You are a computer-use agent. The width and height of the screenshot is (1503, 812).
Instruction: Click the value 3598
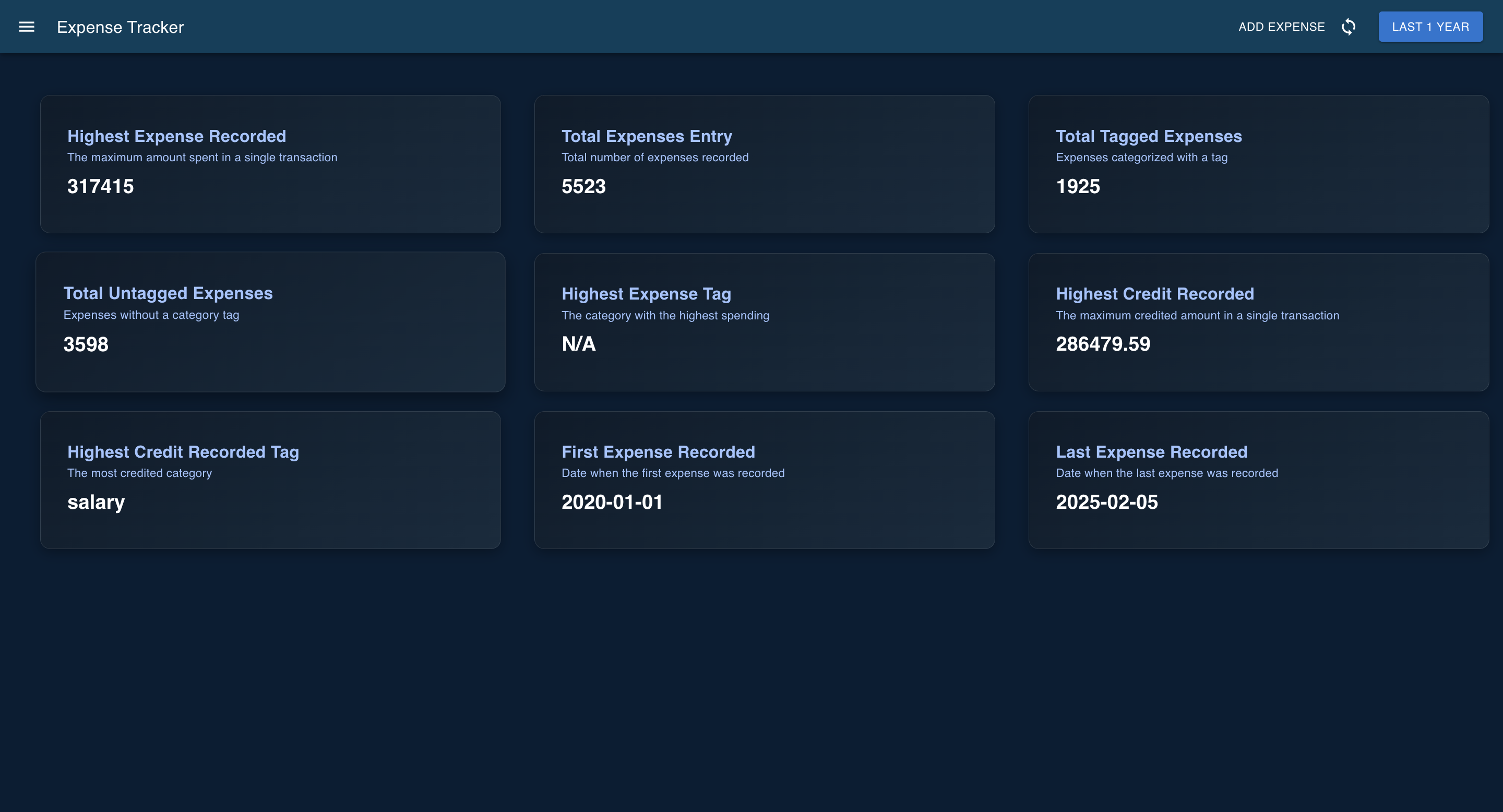(86, 344)
